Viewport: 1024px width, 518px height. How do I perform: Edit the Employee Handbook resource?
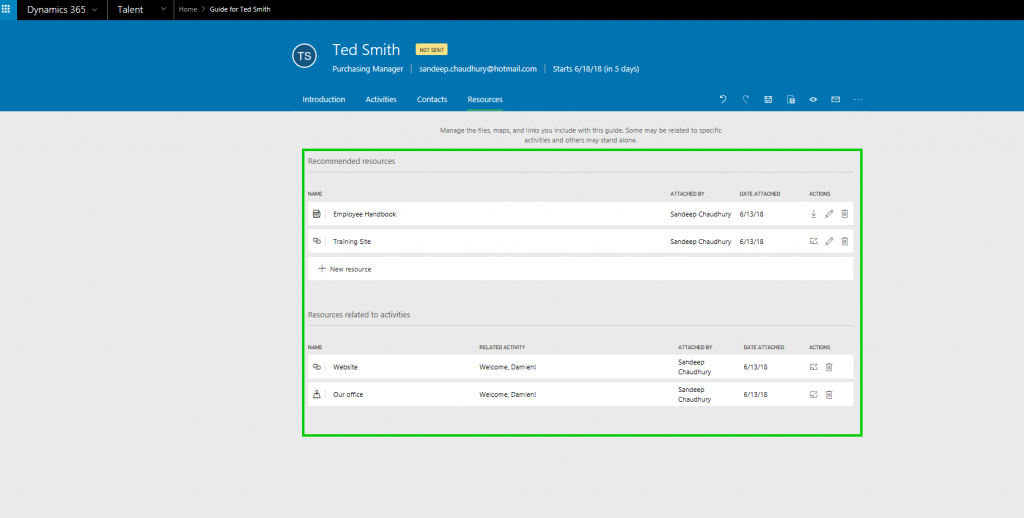click(x=829, y=214)
